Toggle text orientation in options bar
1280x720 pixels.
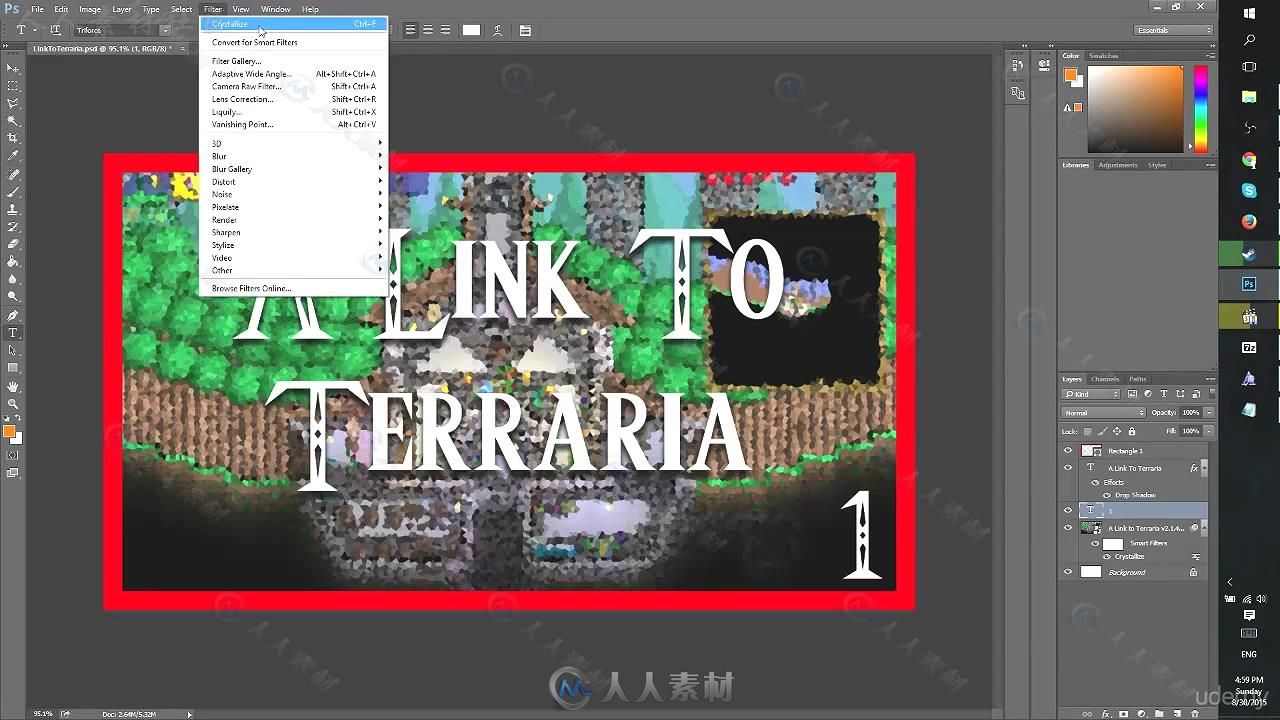[x=55, y=30]
